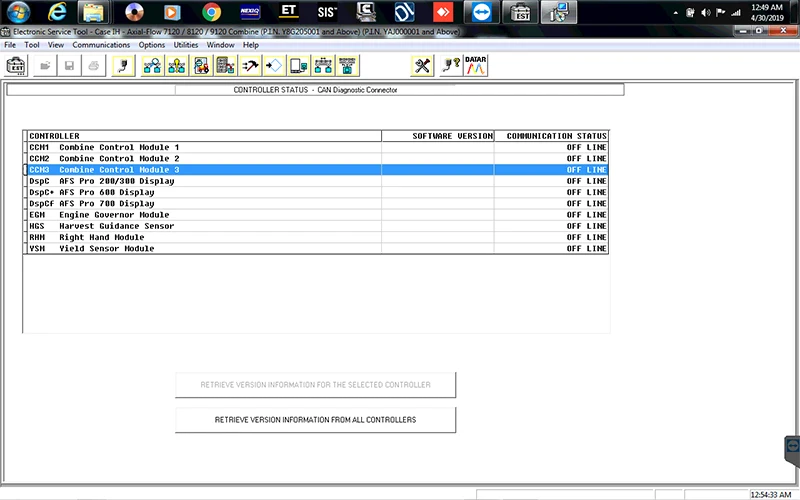Click the CONTROLLER column header
800x500 pixels.
204,136
